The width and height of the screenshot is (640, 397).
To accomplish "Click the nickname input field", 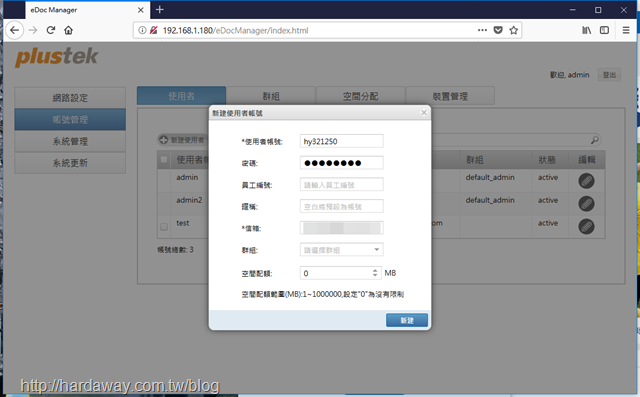I will (341, 206).
